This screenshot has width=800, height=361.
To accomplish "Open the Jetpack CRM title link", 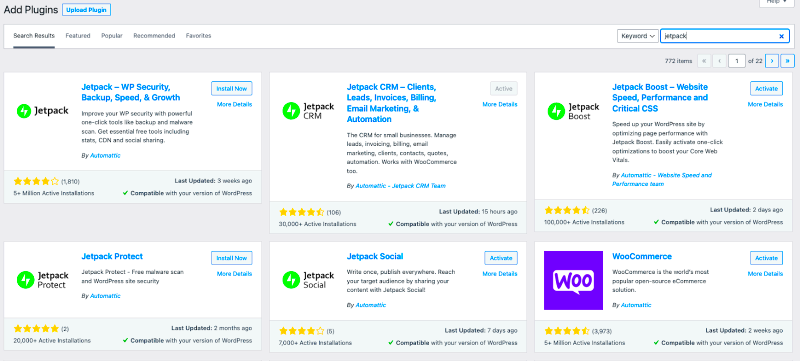I will (391, 103).
